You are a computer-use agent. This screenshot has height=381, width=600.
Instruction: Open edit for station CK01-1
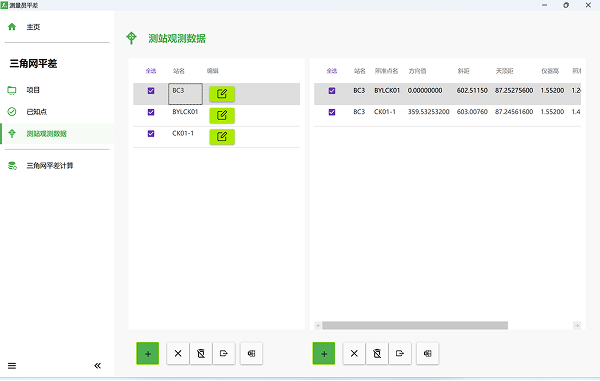222,137
